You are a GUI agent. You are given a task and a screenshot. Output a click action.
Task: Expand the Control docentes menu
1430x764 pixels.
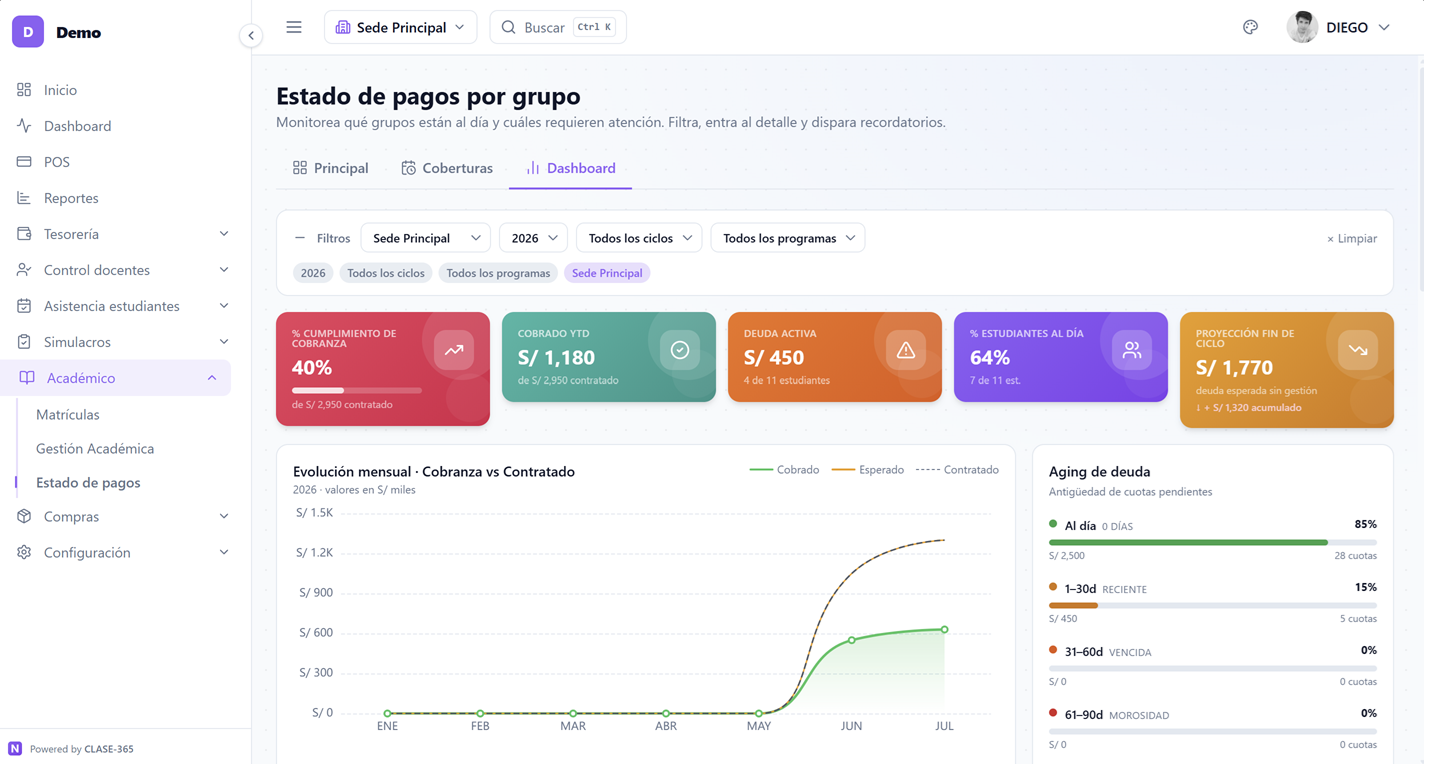(x=224, y=270)
